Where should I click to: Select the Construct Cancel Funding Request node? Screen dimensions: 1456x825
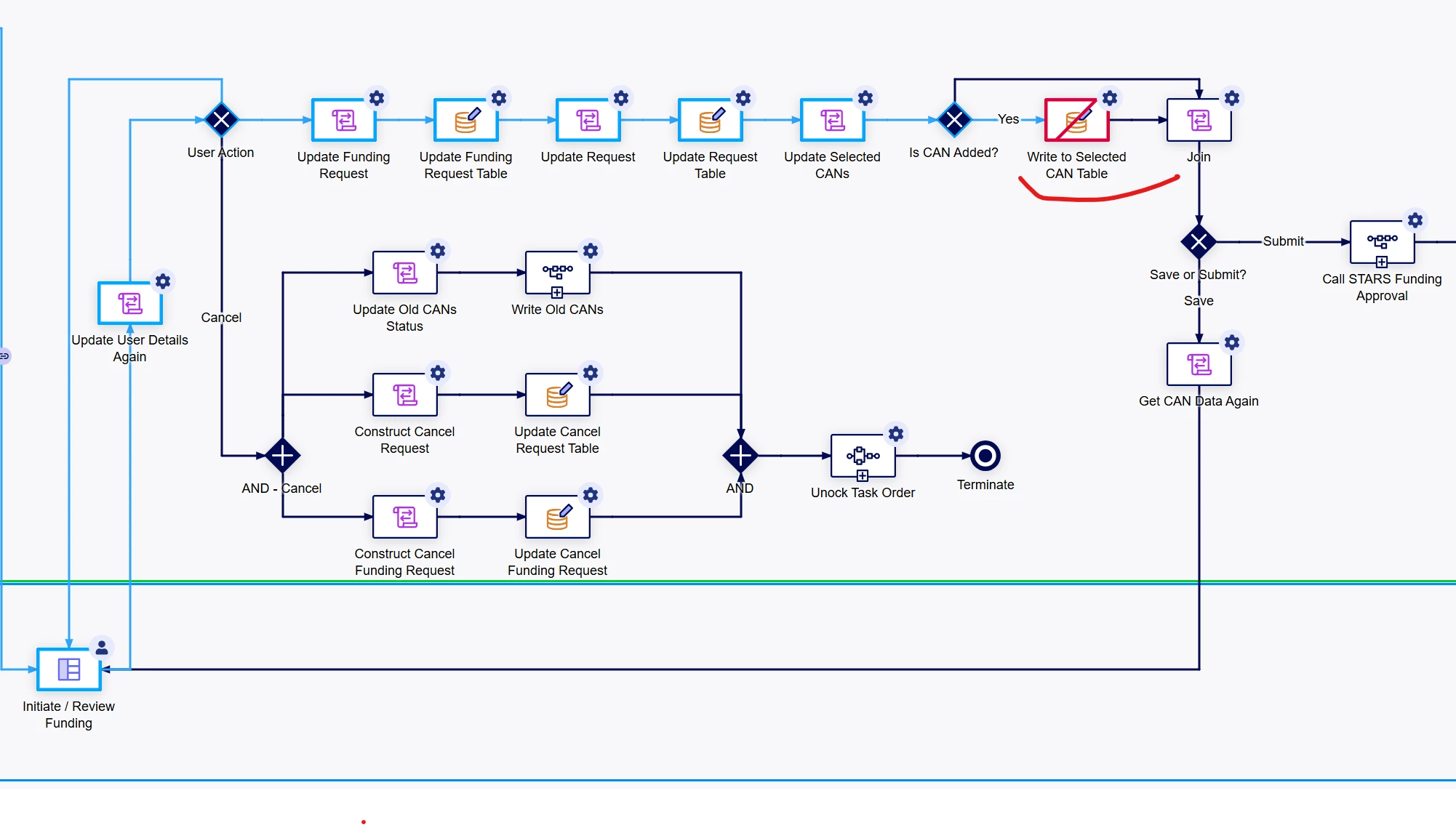click(405, 517)
